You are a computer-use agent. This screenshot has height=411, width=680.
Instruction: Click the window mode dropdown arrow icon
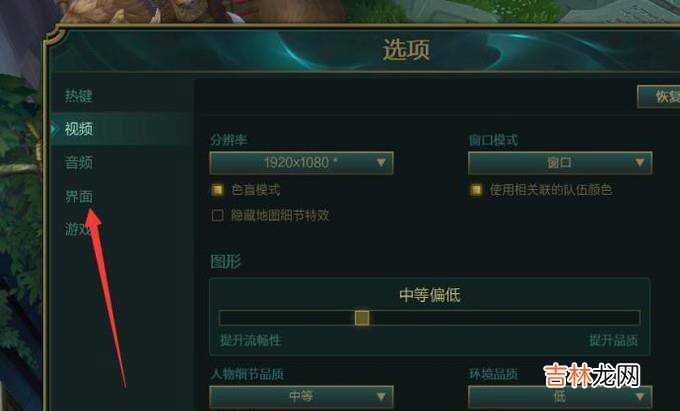click(639, 163)
